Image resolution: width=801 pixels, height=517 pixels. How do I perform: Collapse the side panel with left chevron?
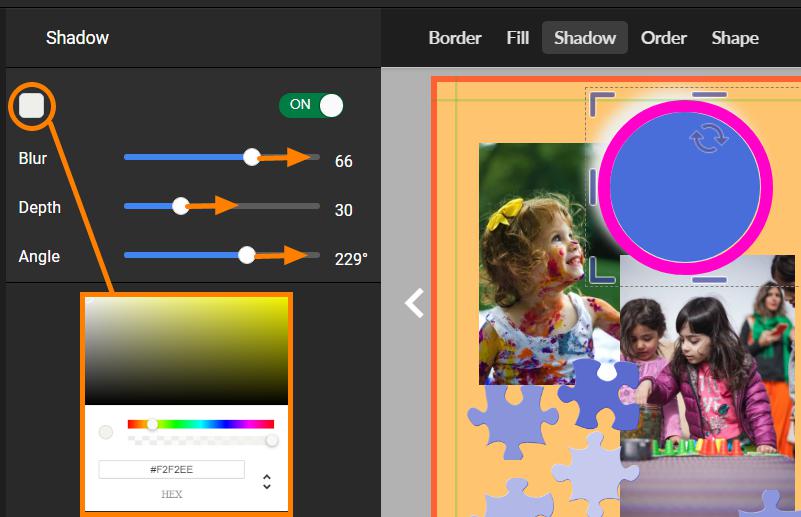point(414,303)
